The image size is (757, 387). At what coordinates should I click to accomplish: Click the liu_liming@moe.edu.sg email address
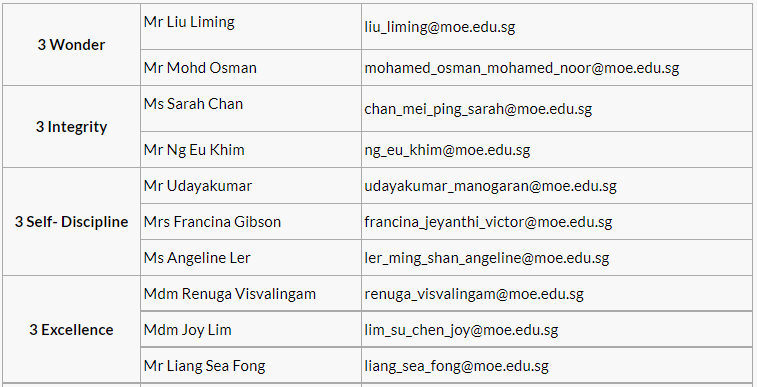click(440, 27)
